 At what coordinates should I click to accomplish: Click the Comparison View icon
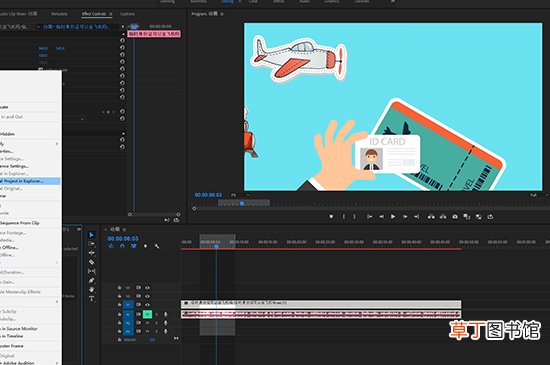point(467,217)
